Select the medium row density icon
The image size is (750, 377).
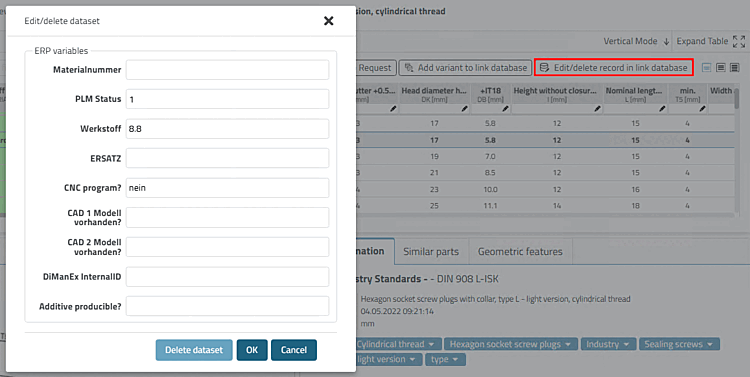[x=721, y=68]
